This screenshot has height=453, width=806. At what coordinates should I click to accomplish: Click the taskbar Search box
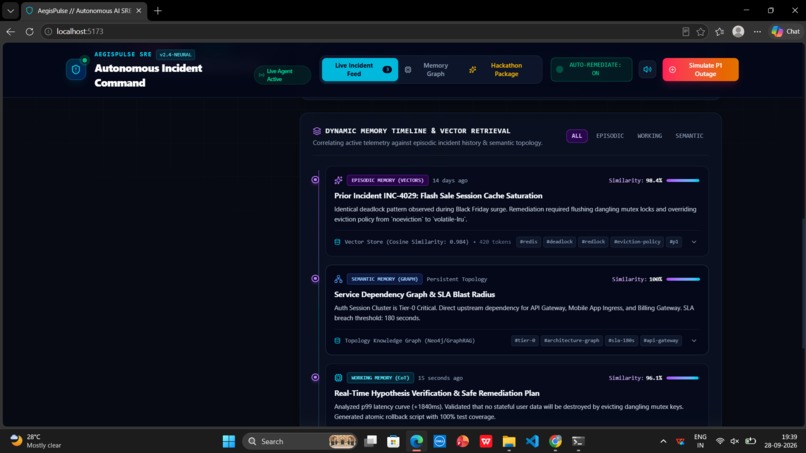pyautogui.click(x=300, y=441)
